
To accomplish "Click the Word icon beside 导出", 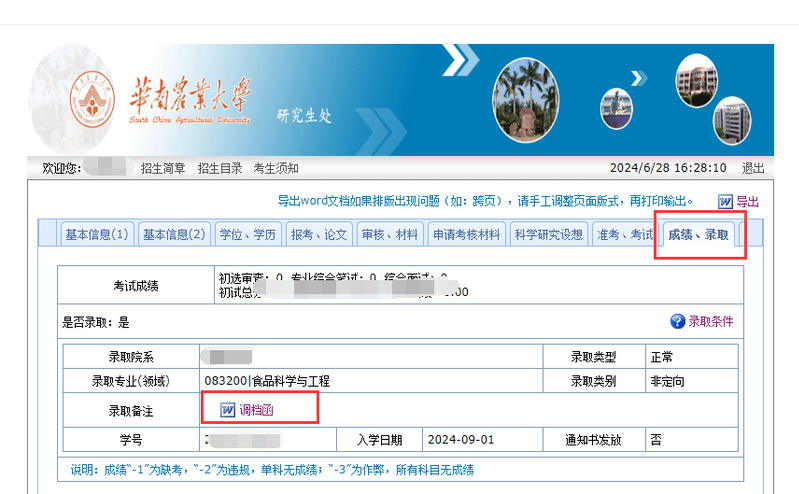I will point(725,201).
